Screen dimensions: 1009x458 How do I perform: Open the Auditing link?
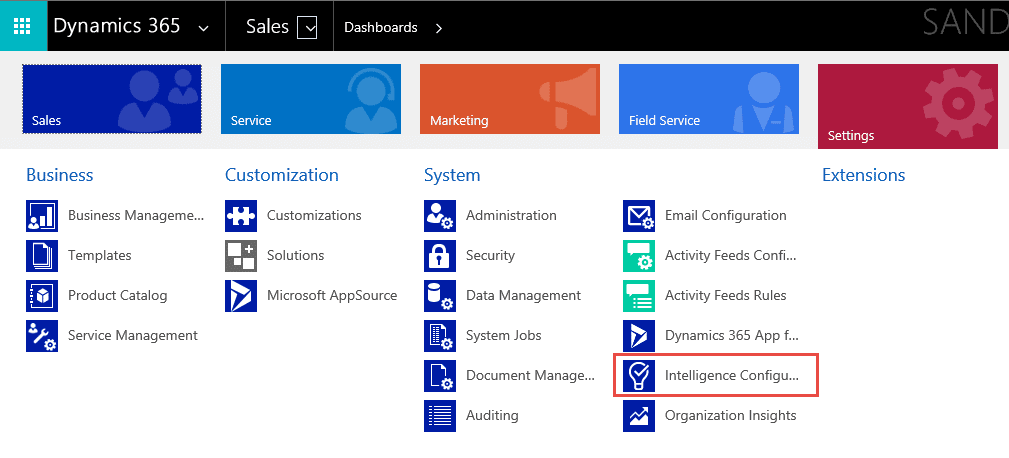coord(492,416)
